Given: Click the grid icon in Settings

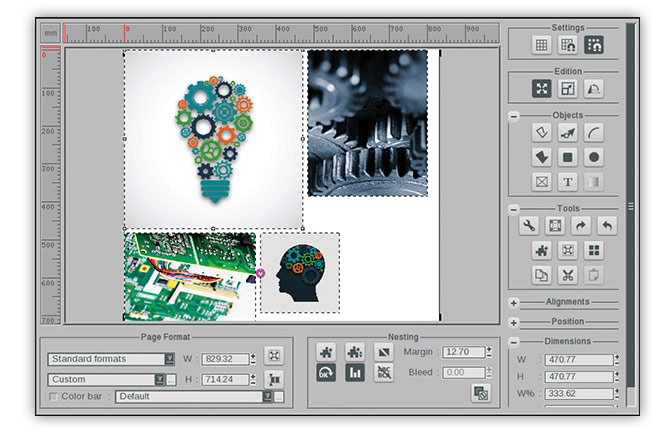Looking at the screenshot, I should point(542,44).
